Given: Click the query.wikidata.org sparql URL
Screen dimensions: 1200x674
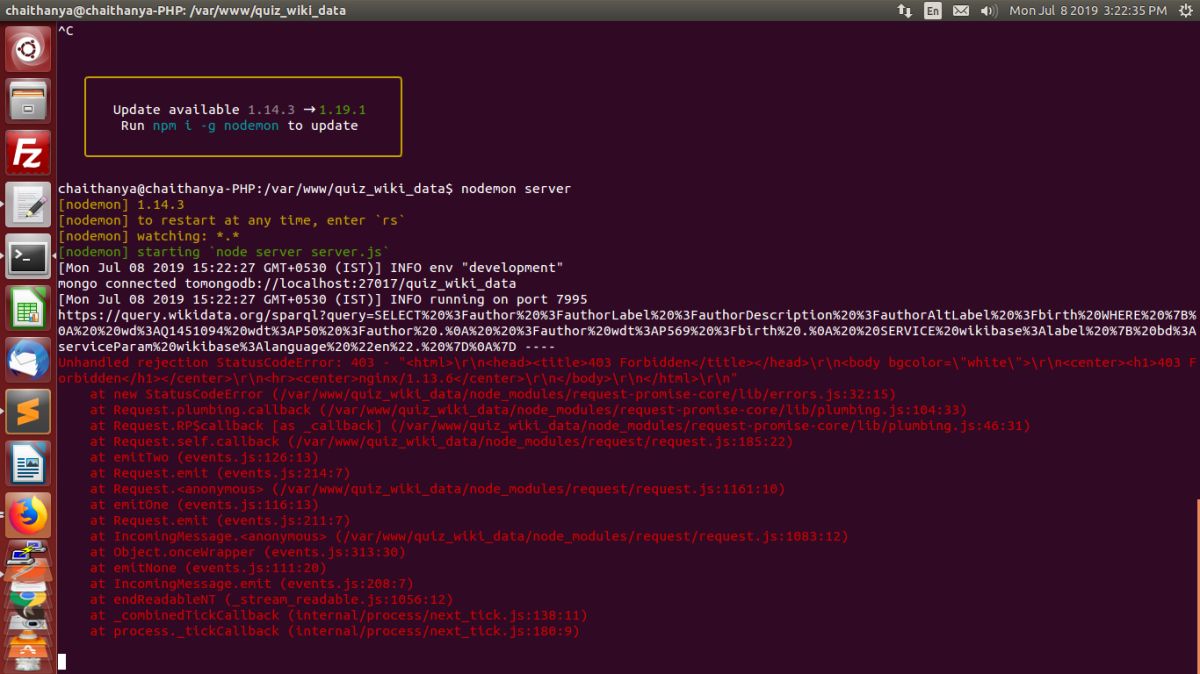Looking at the screenshot, I should pos(627,331).
